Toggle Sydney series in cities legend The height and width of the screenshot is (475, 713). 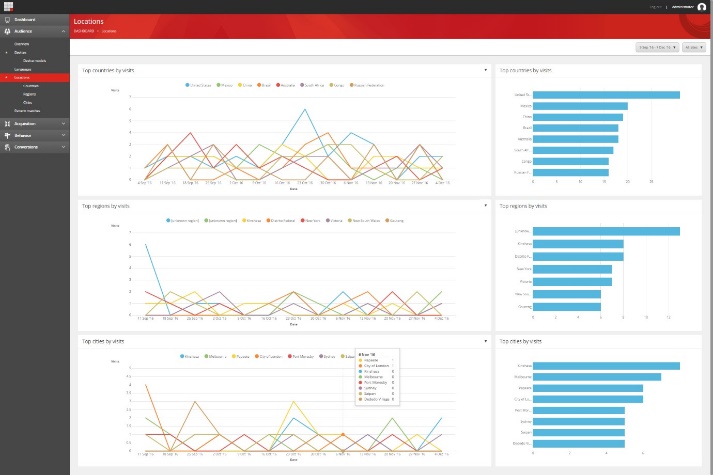327,356
